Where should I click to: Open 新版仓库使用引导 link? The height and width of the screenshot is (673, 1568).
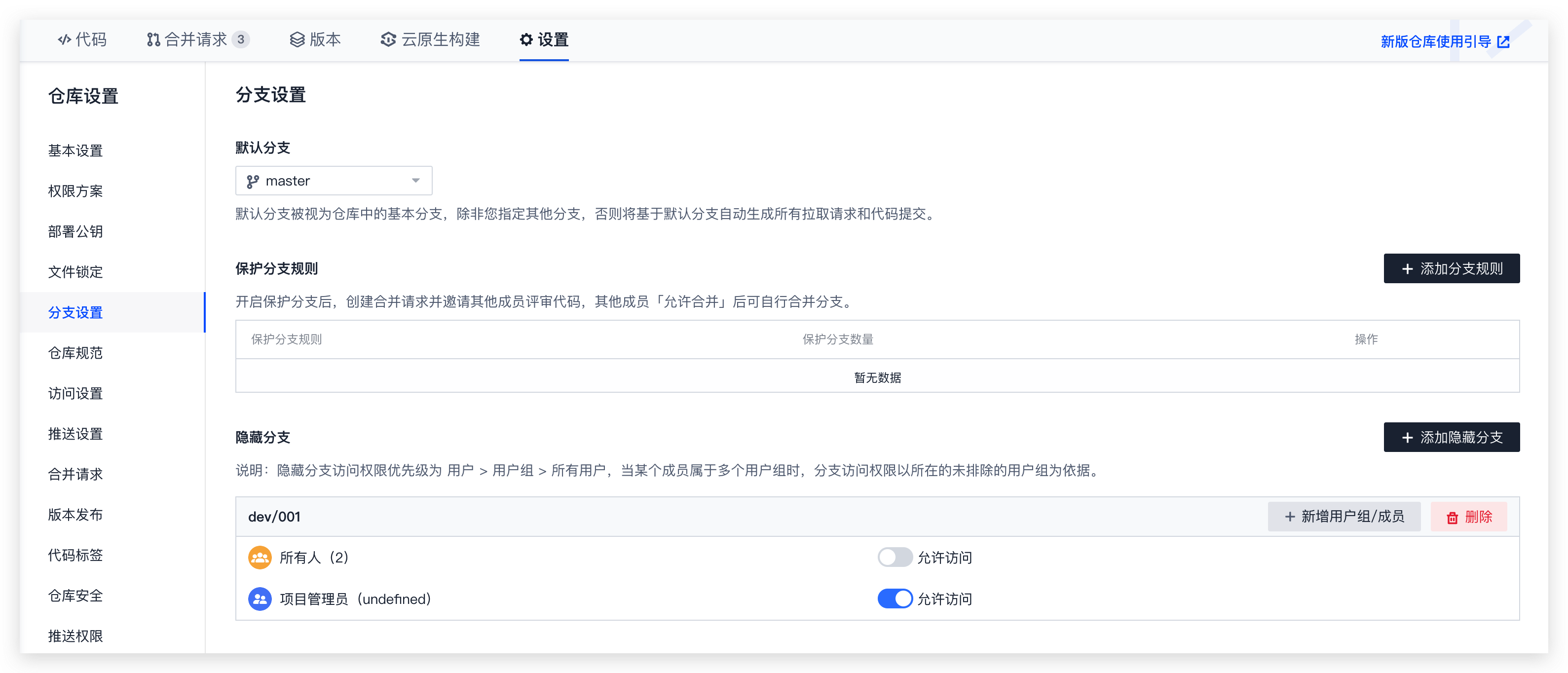(x=1445, y=42)
